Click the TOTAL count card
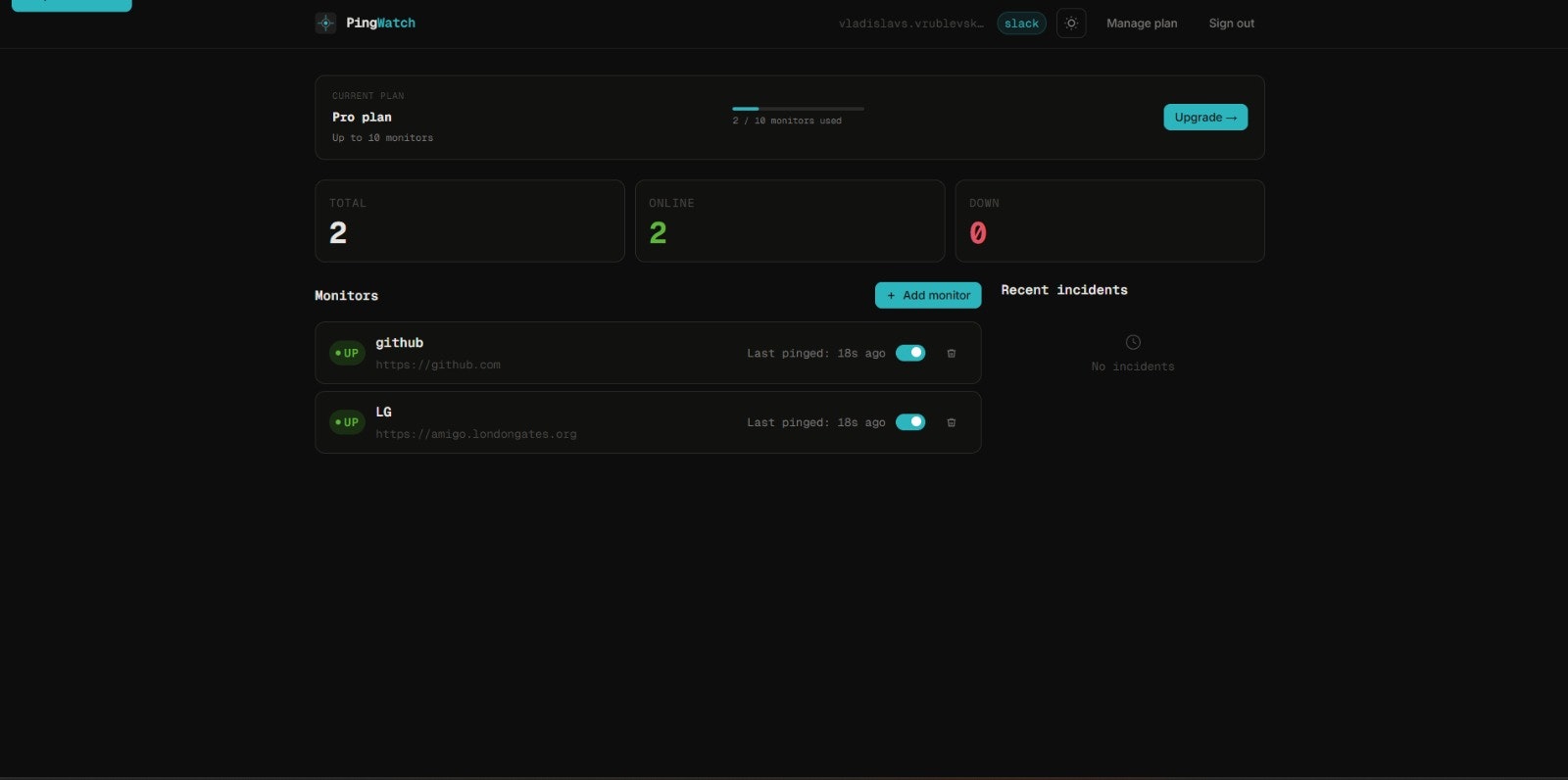The width and height of the screenshot is (1568, 780). (x=469, y=220)
